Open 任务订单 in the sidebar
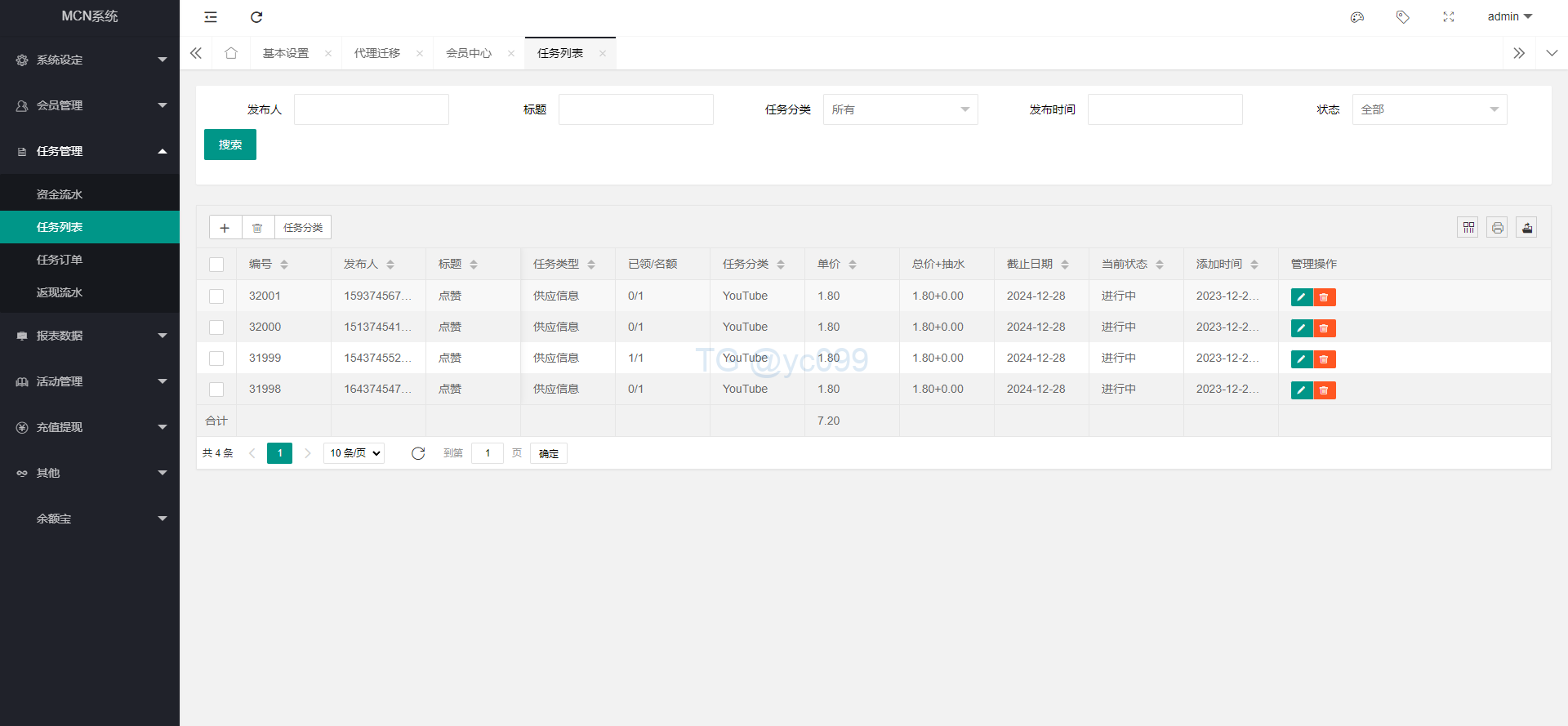 click(x=60, y=260)
